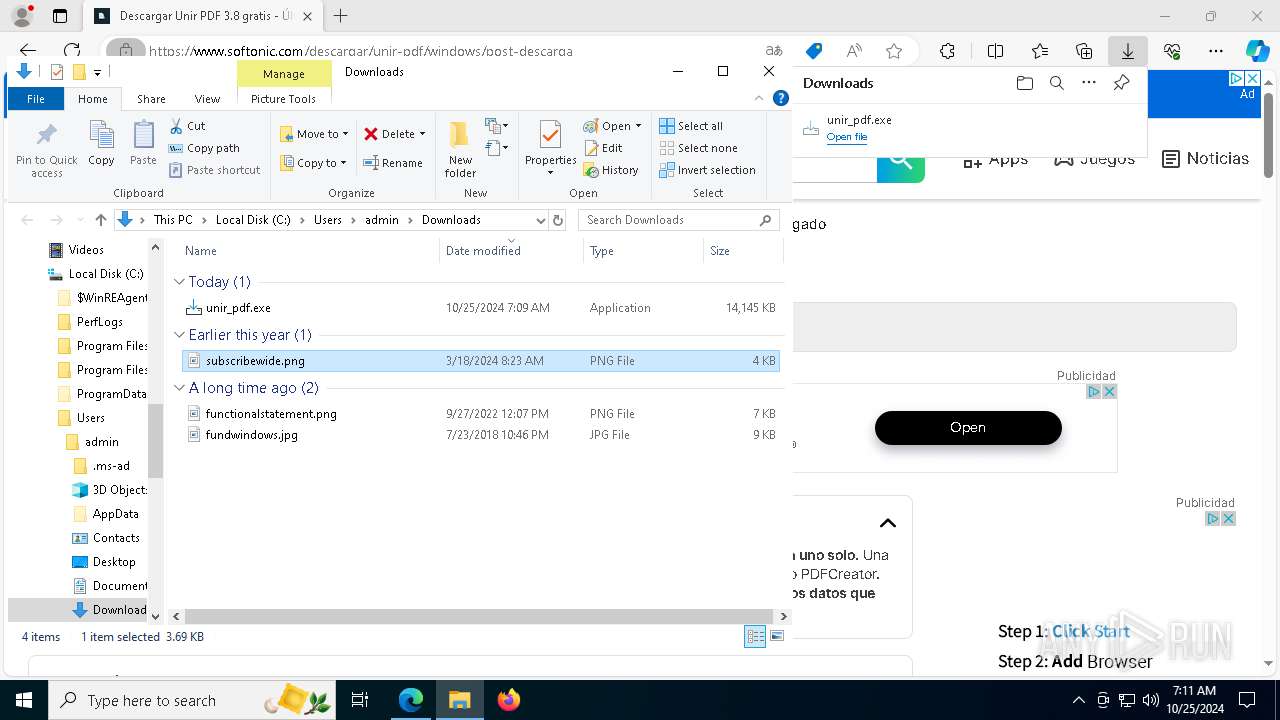Viewport: 1280px width, 720px height.
Task: Click Edit in the Open group
Action: pyautogui.click(x=603, y=148)
